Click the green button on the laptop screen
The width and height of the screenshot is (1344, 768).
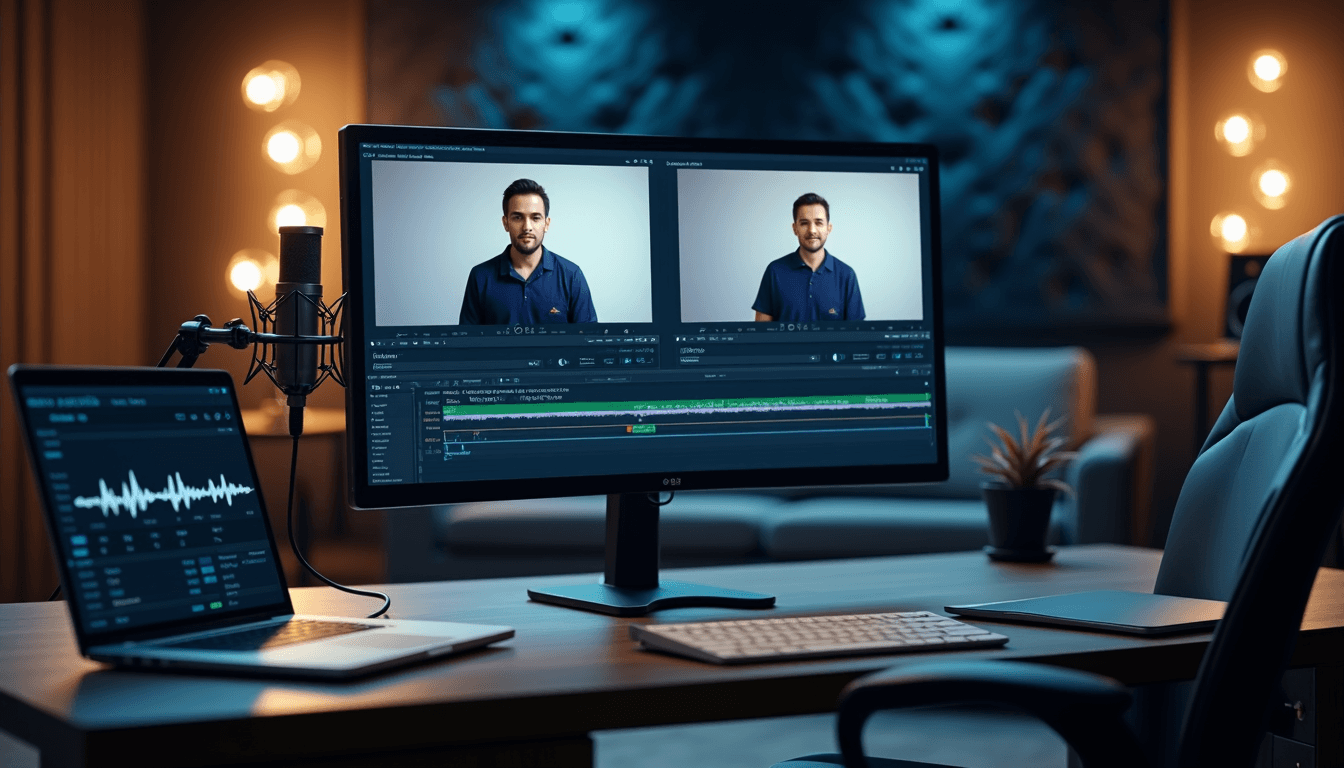pyautogui.click(x=216, y=605)
